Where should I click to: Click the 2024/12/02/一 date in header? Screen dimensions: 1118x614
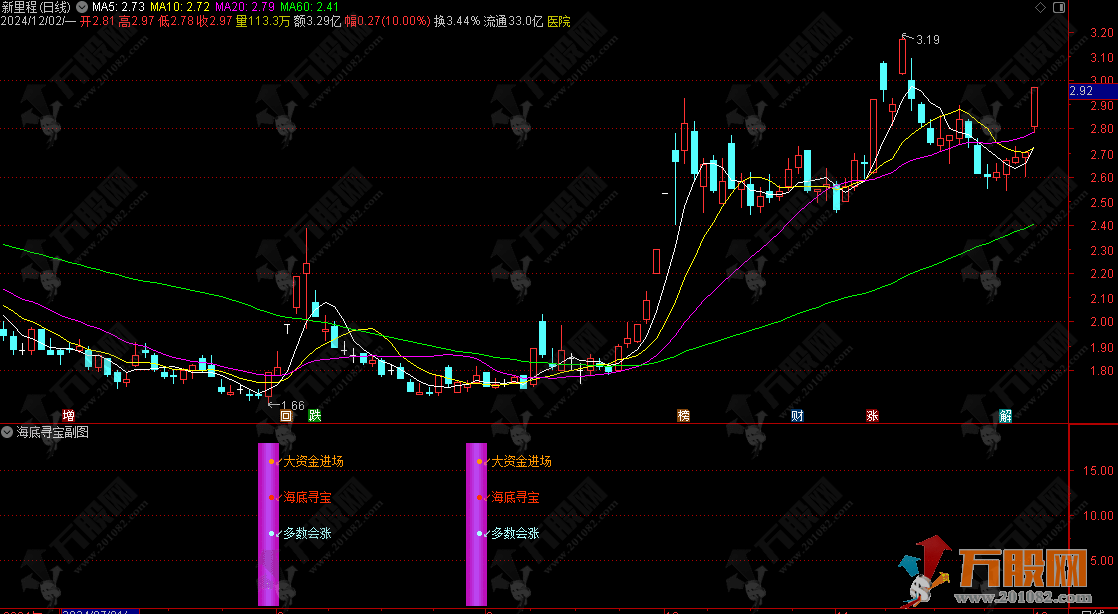tap(39, 21)
